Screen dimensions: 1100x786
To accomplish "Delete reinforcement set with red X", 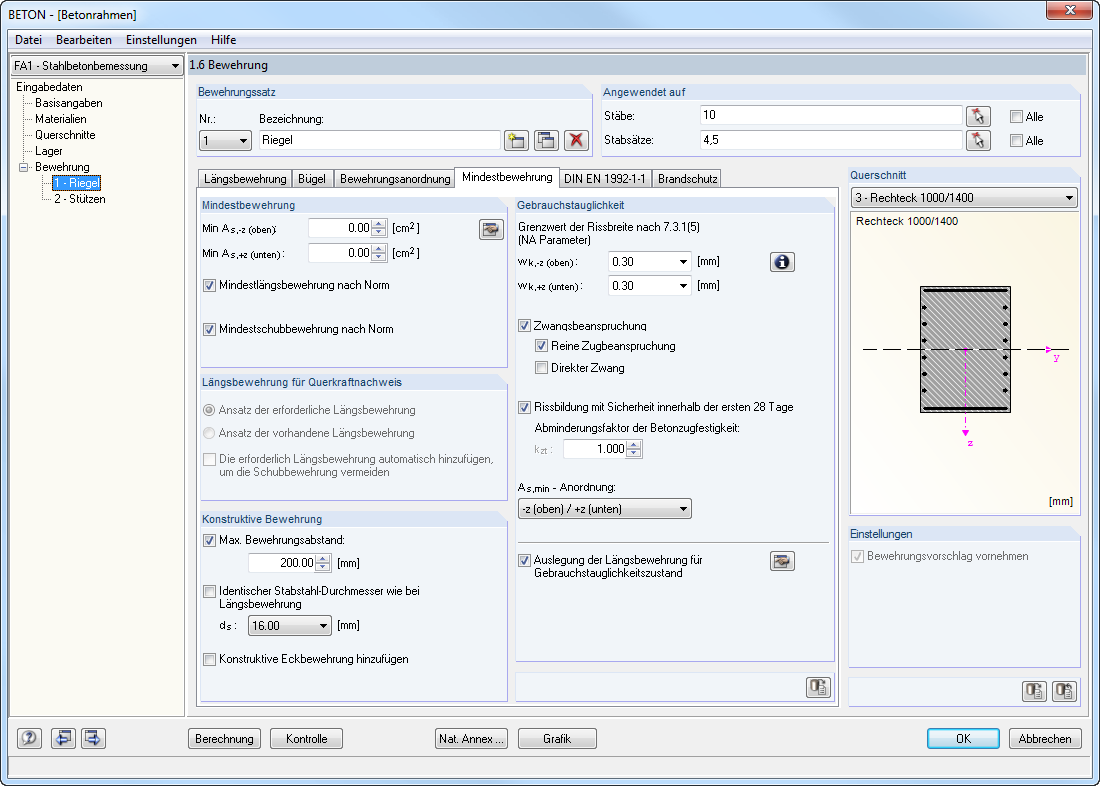I will 576,140.
